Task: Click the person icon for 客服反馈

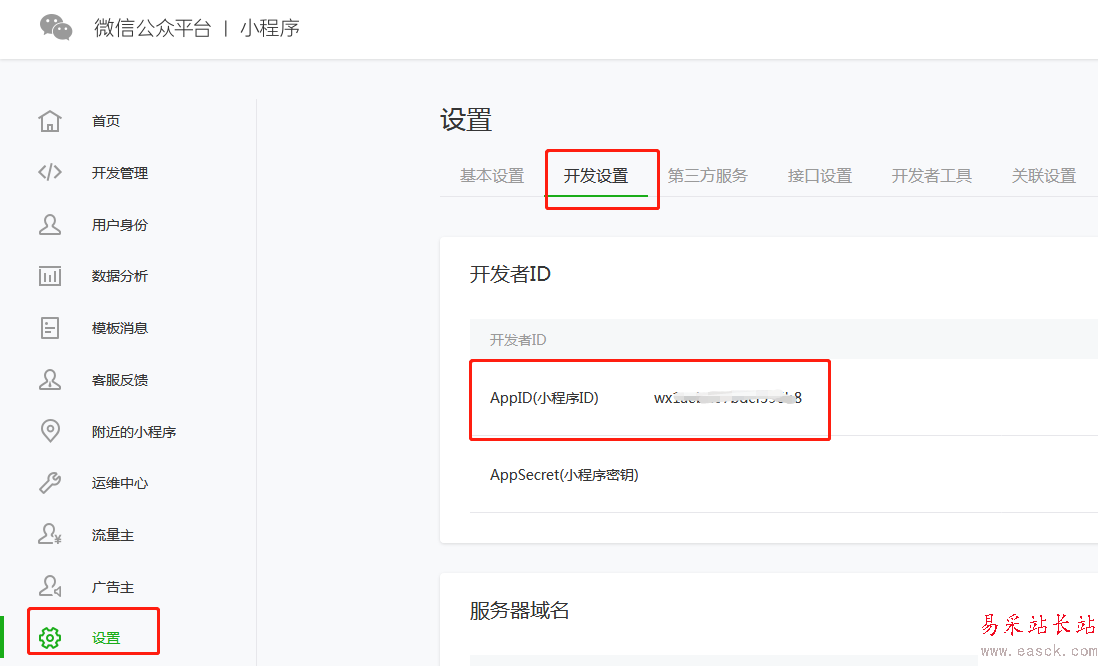Action: pyautogui.click(x=50, y=380)
